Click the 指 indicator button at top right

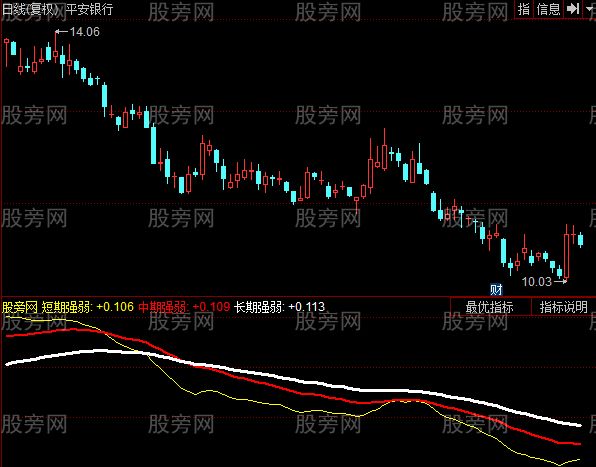coord(524,9)
